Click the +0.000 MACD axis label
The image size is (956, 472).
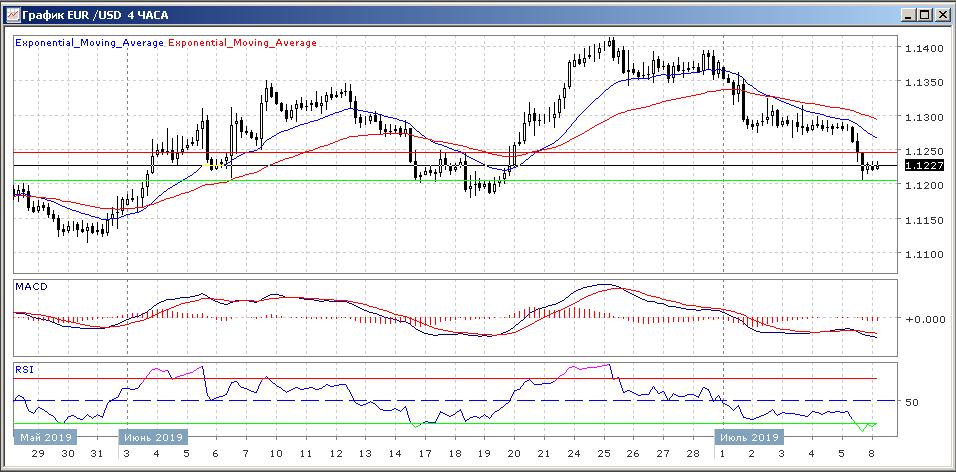tap(923, 319)
